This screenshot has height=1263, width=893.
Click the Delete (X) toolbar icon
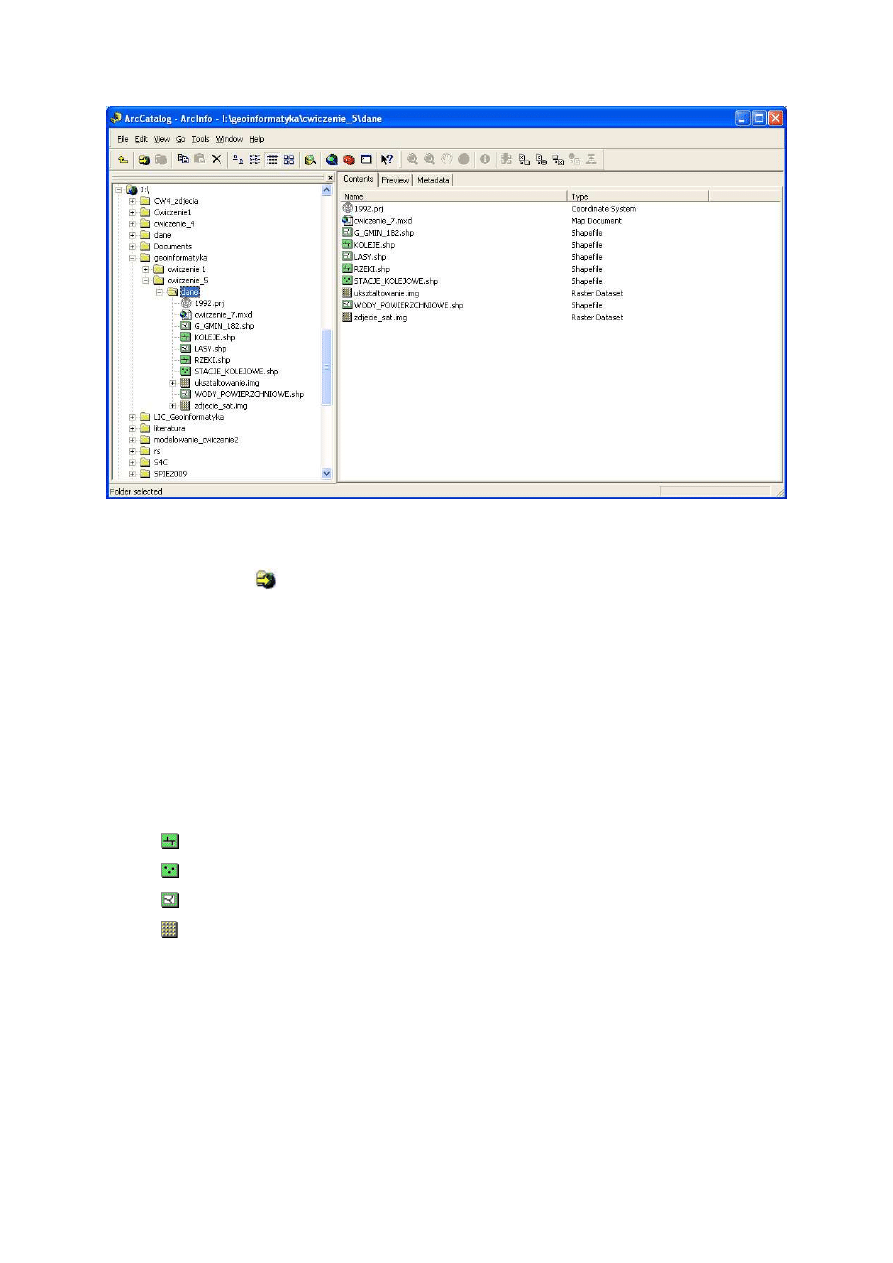pyautogui.click(x=216, y=159)
